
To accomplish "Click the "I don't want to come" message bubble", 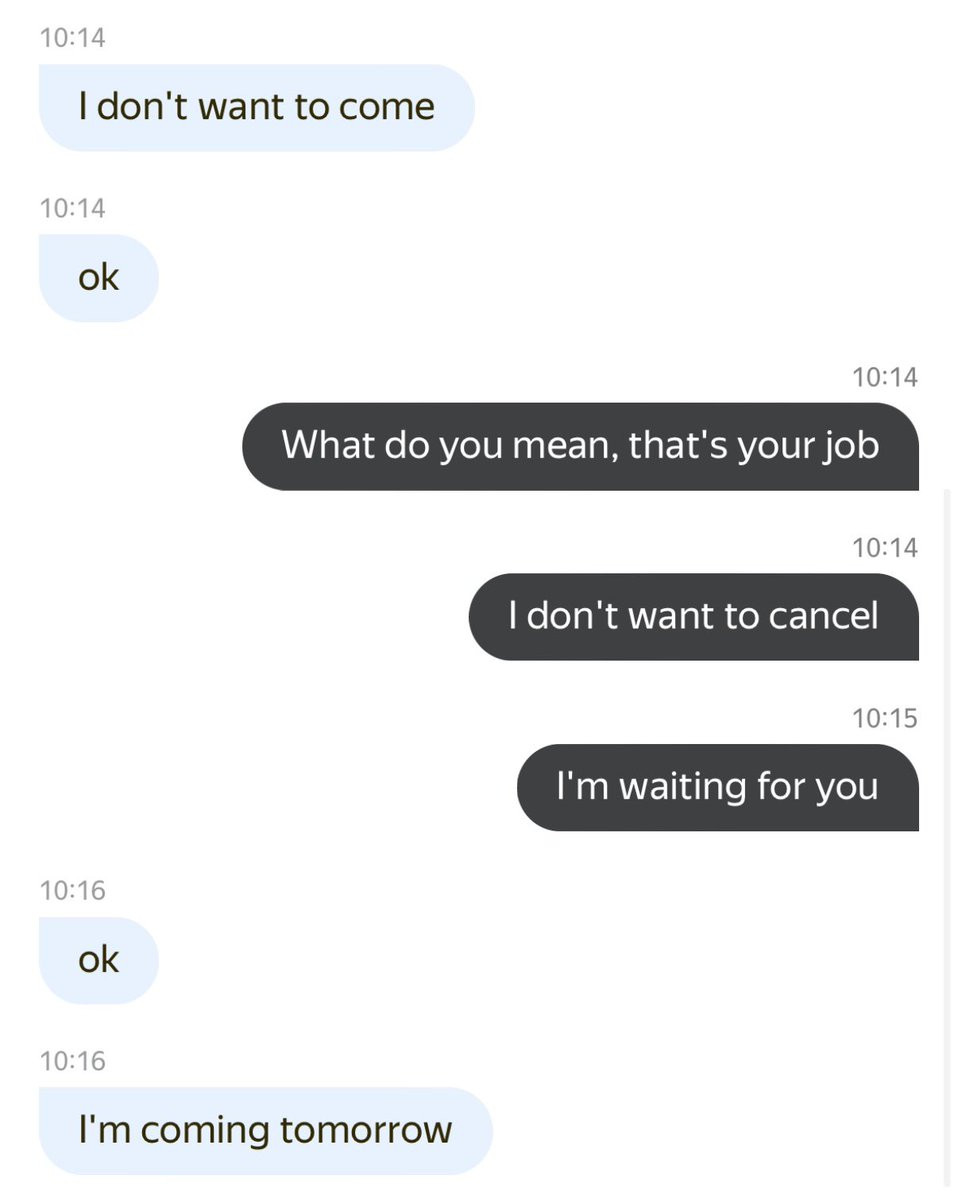I will click(x=256, y=108).
